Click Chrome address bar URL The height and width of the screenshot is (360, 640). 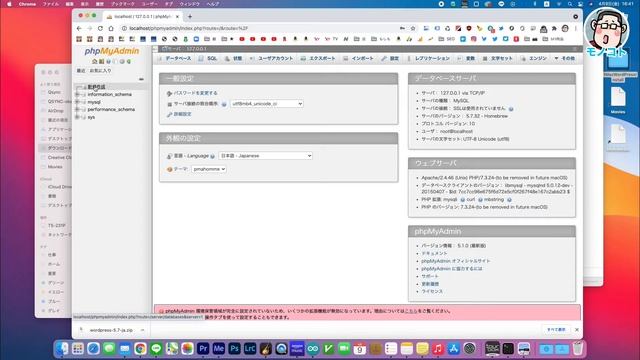click(189, 29)
